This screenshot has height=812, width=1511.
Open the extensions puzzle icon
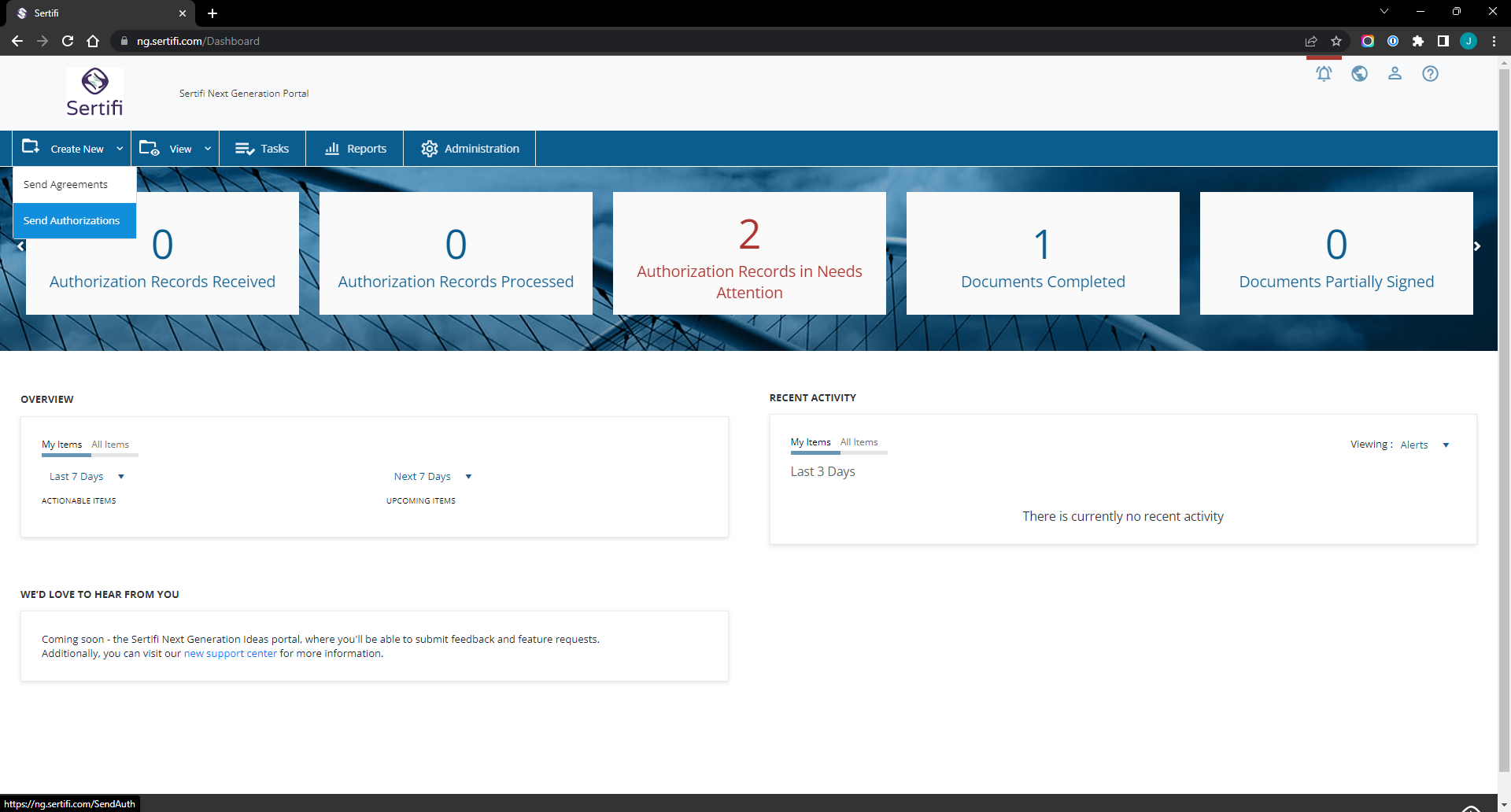pyautogui.click(x=1418, y=41)
